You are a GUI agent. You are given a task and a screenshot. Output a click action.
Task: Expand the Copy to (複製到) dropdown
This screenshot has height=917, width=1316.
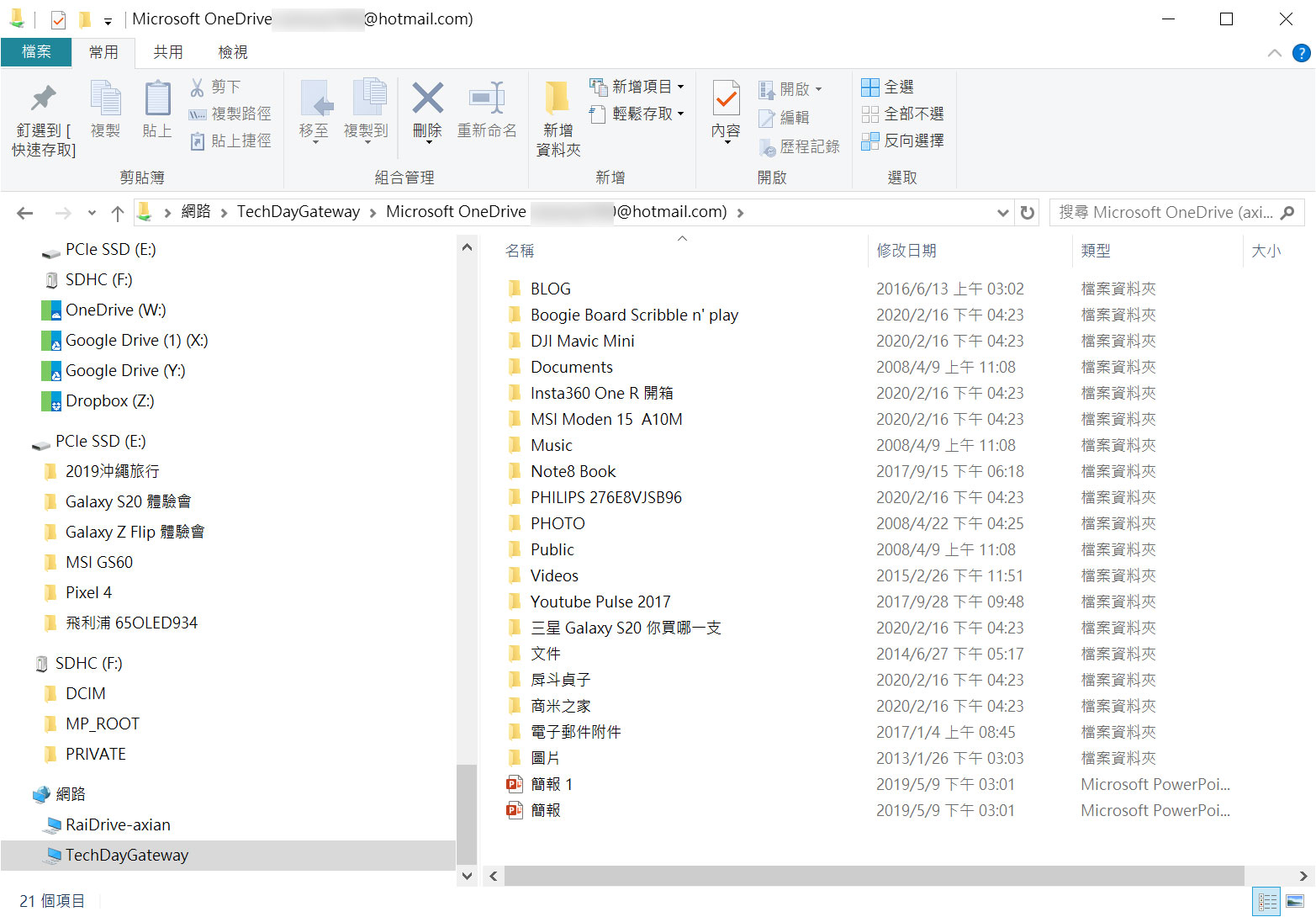[x=367, y=141]
